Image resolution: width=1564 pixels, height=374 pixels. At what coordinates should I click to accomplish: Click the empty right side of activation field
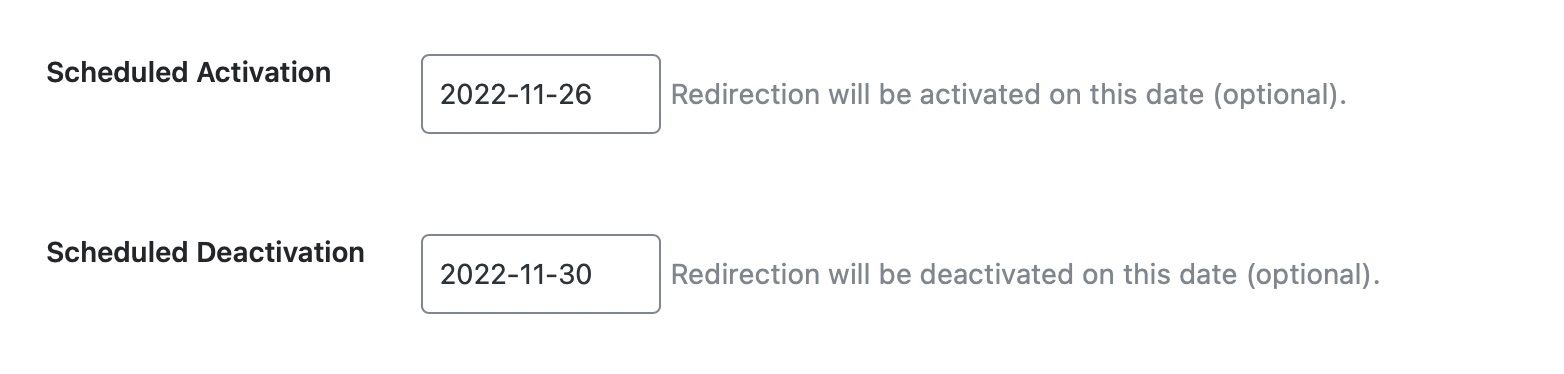(x=626, y=94)
